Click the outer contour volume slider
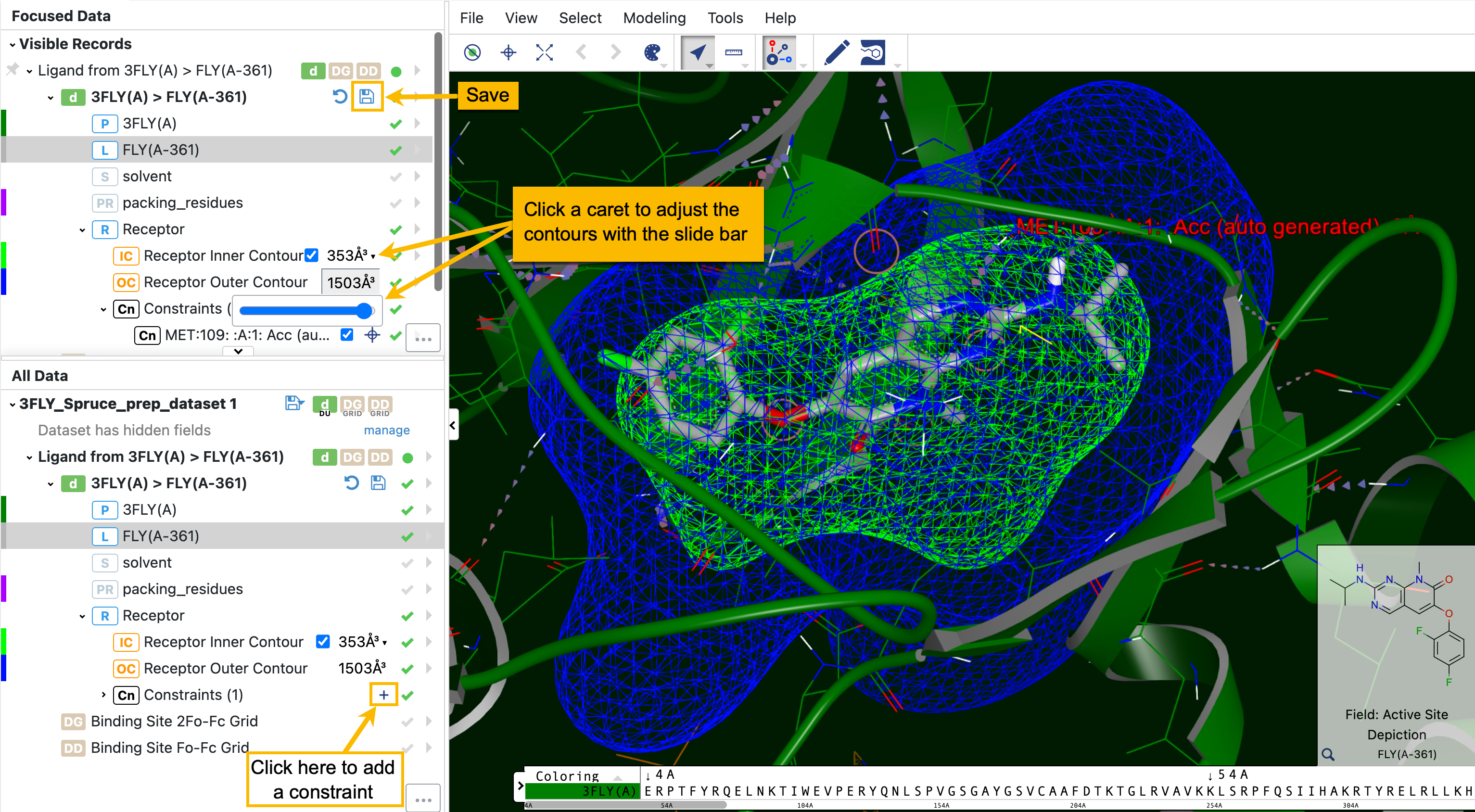1475x812 pixels. click(x=306, y=311)
